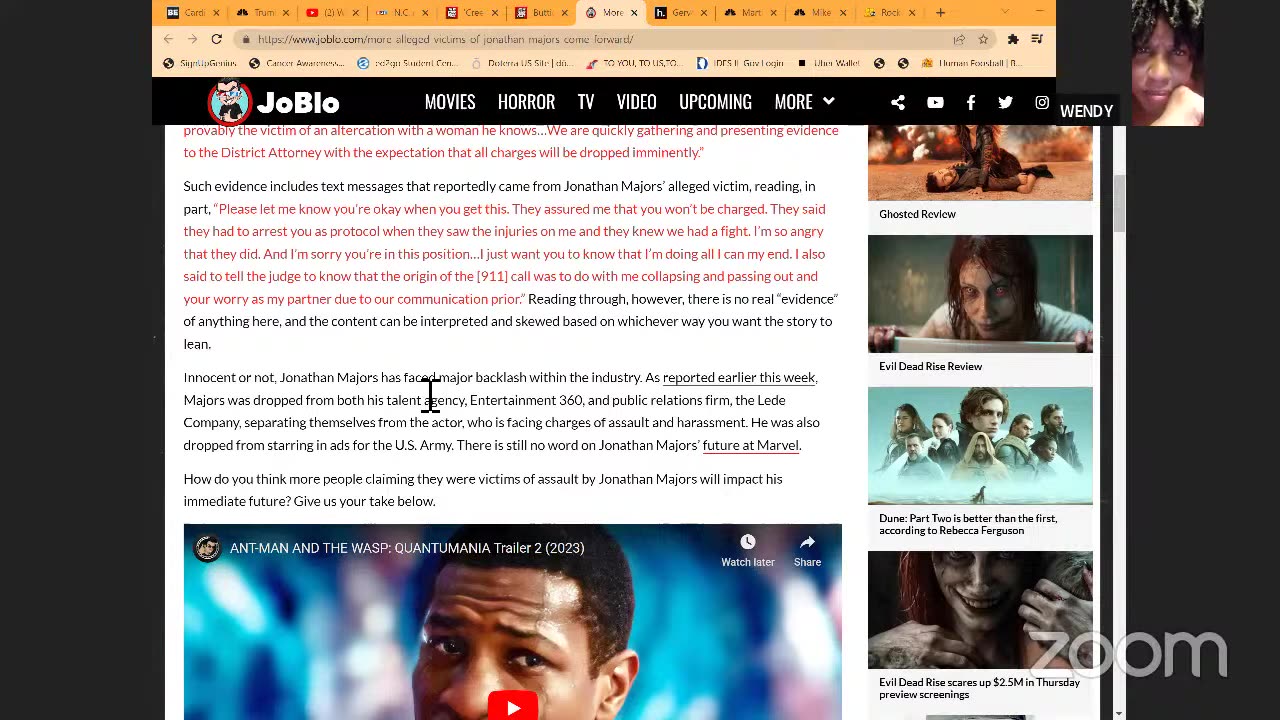
Task: Click the Evil Dead Rise box office thumbnail
Action: (980, 610)
